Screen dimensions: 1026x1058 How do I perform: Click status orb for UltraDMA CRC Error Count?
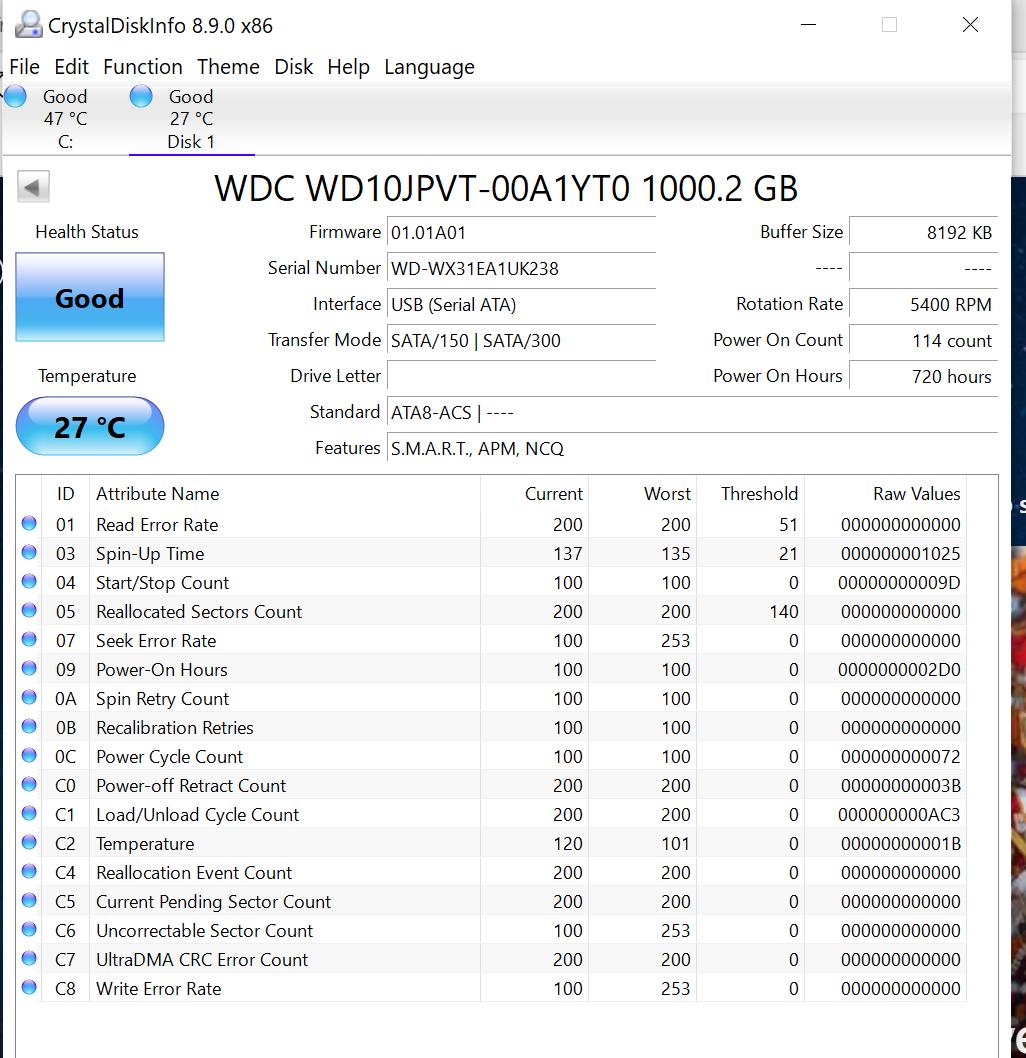click(29, 959)
